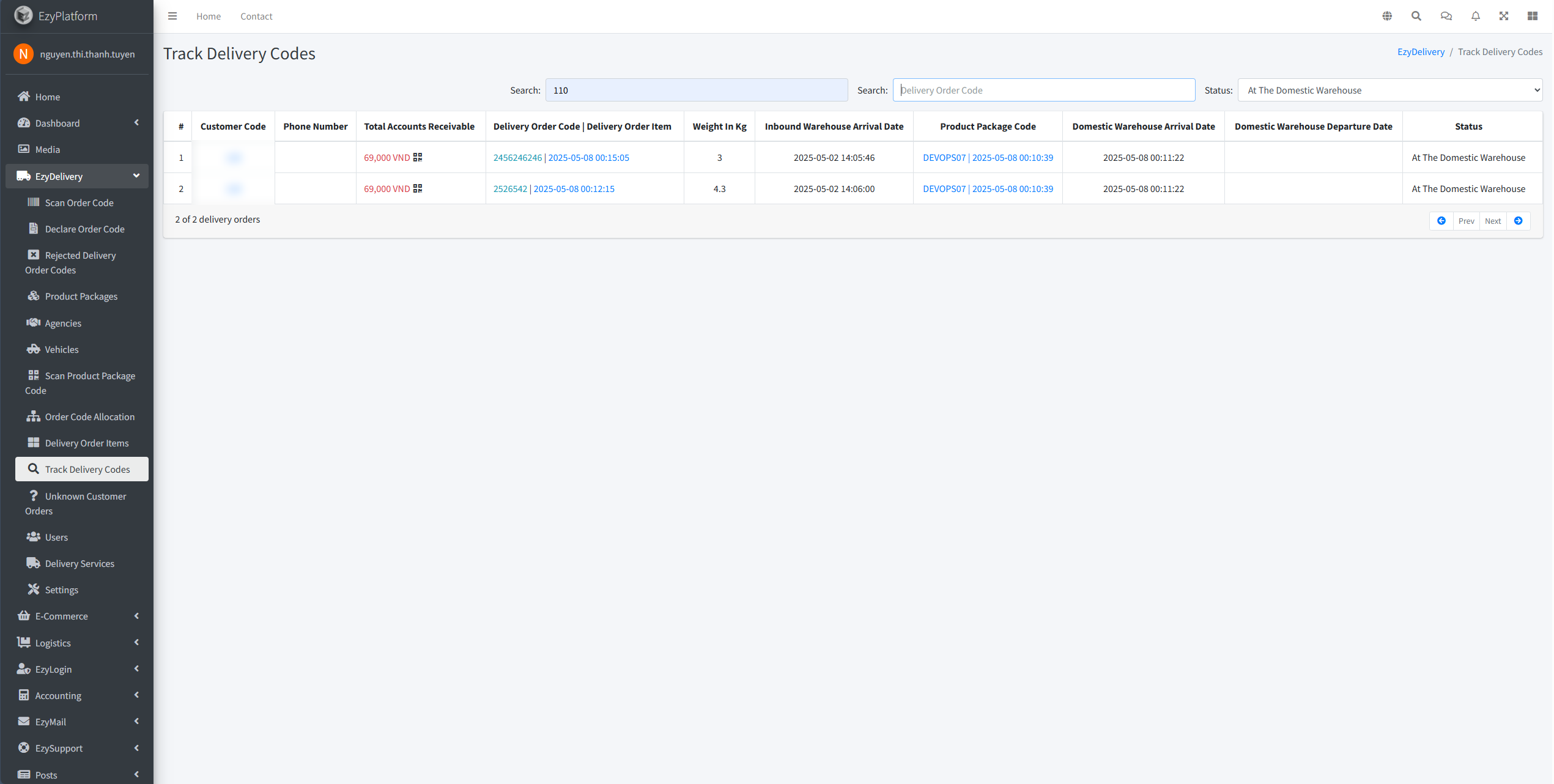
Task: Click Prev pagination button
Action: [x=1466, y=221]
